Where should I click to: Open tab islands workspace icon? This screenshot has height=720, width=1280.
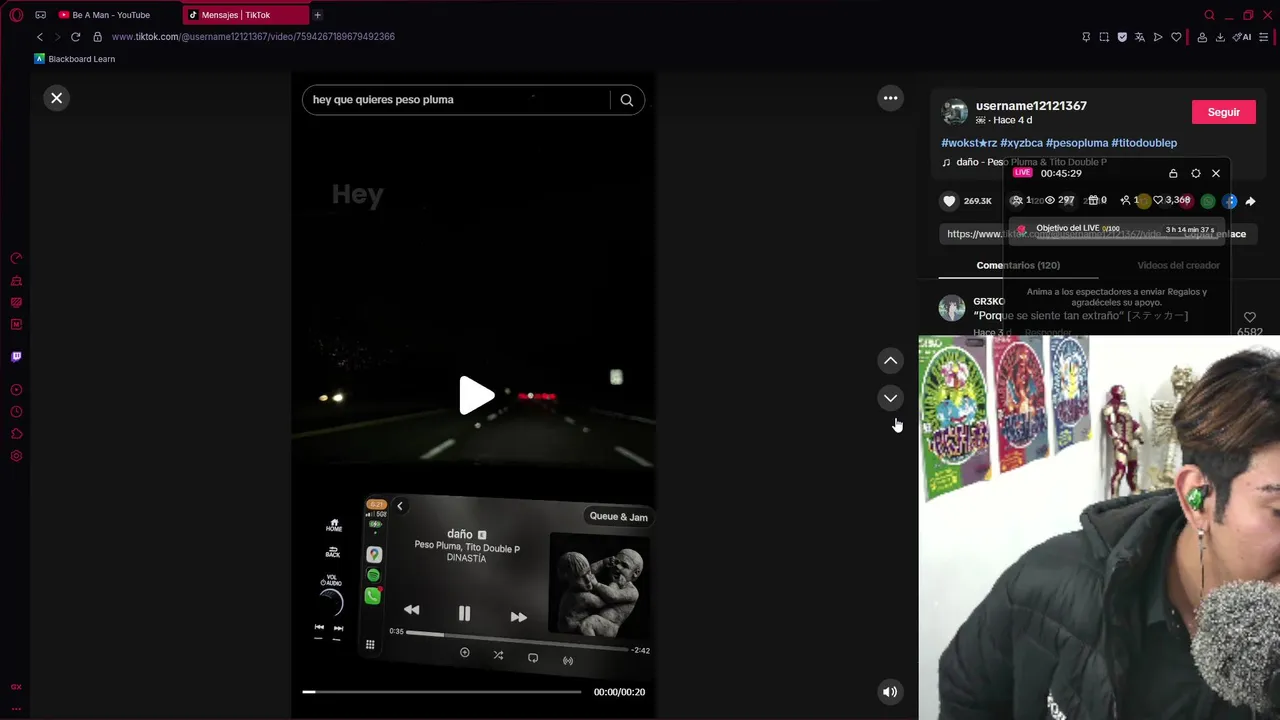40,15
